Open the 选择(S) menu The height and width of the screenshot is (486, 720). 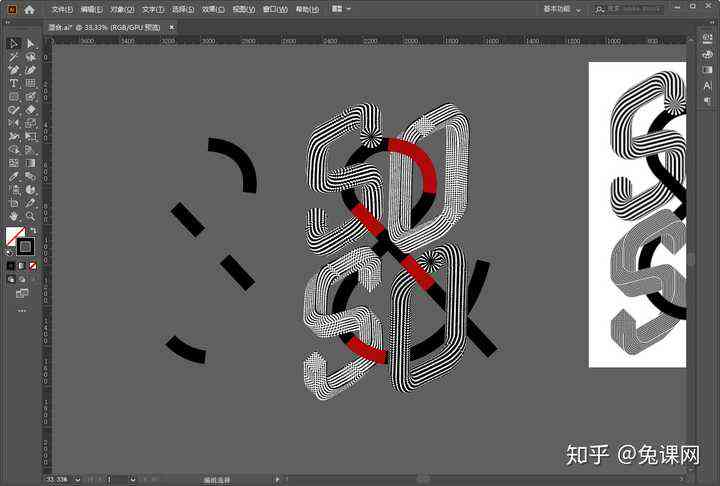(x=183, y=9)
